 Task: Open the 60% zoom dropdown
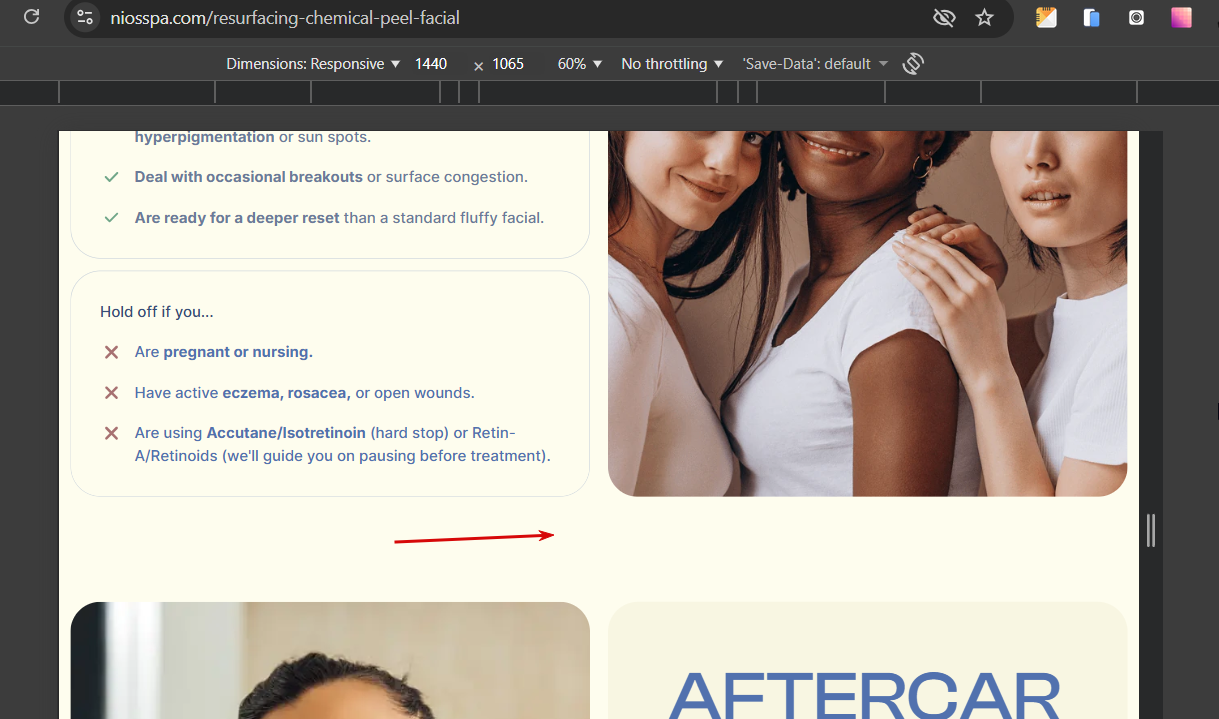[x=580, y=64]
